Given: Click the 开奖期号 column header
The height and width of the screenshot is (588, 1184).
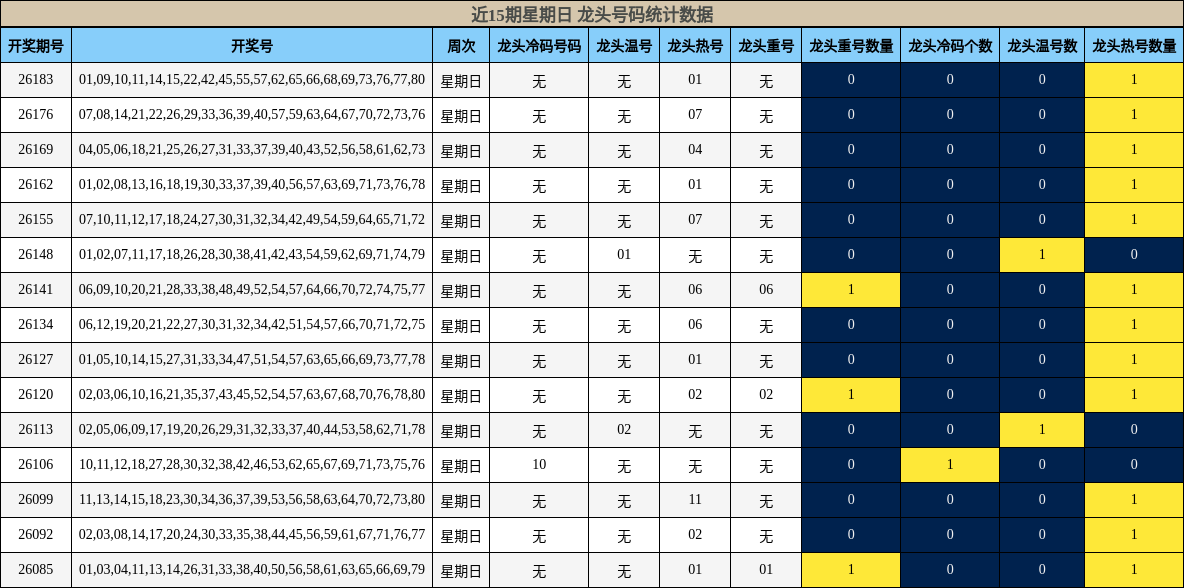Looking at the screenshot, I should point(35,45).
